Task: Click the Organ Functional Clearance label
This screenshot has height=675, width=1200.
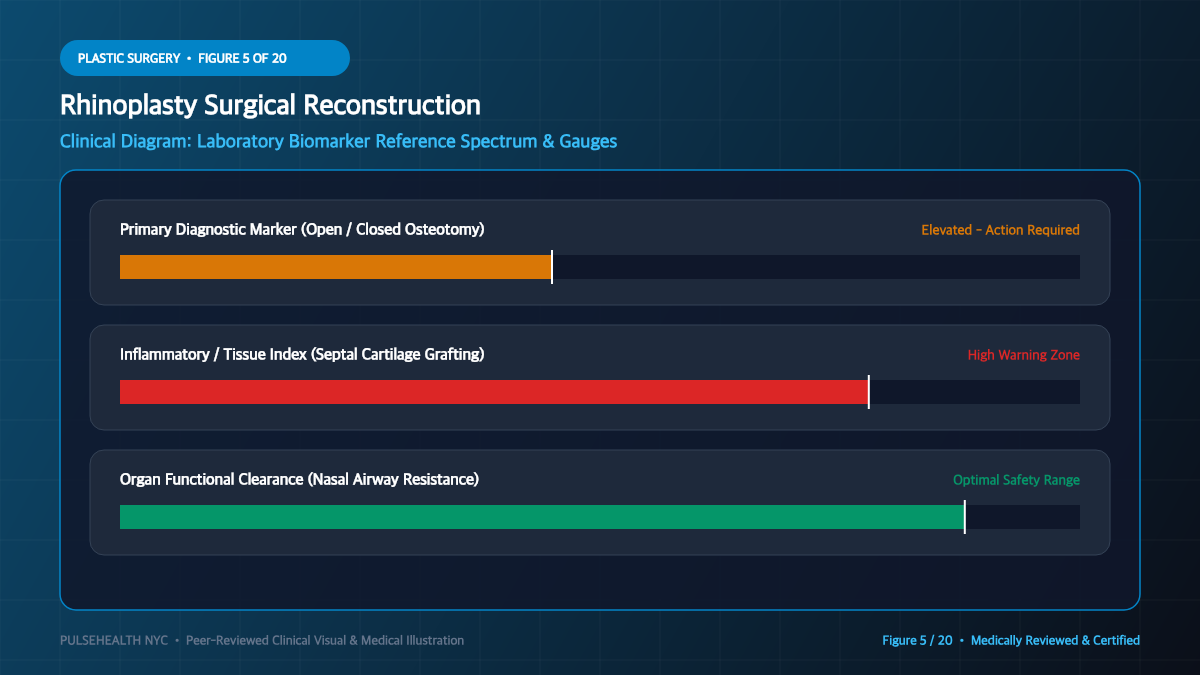Action: [x=299, y=479]
